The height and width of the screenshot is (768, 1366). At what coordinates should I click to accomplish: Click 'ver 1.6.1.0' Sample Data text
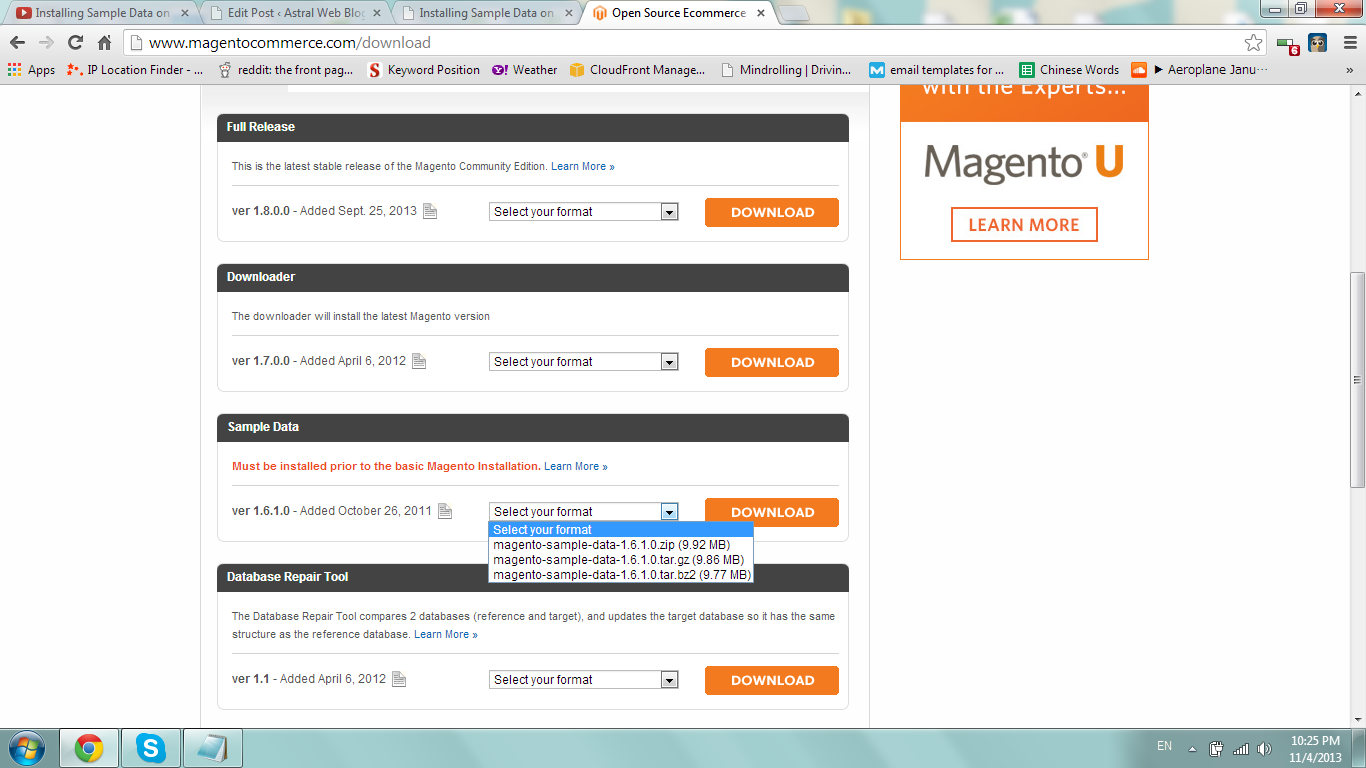pyautogui.click(x=261, y=511)
